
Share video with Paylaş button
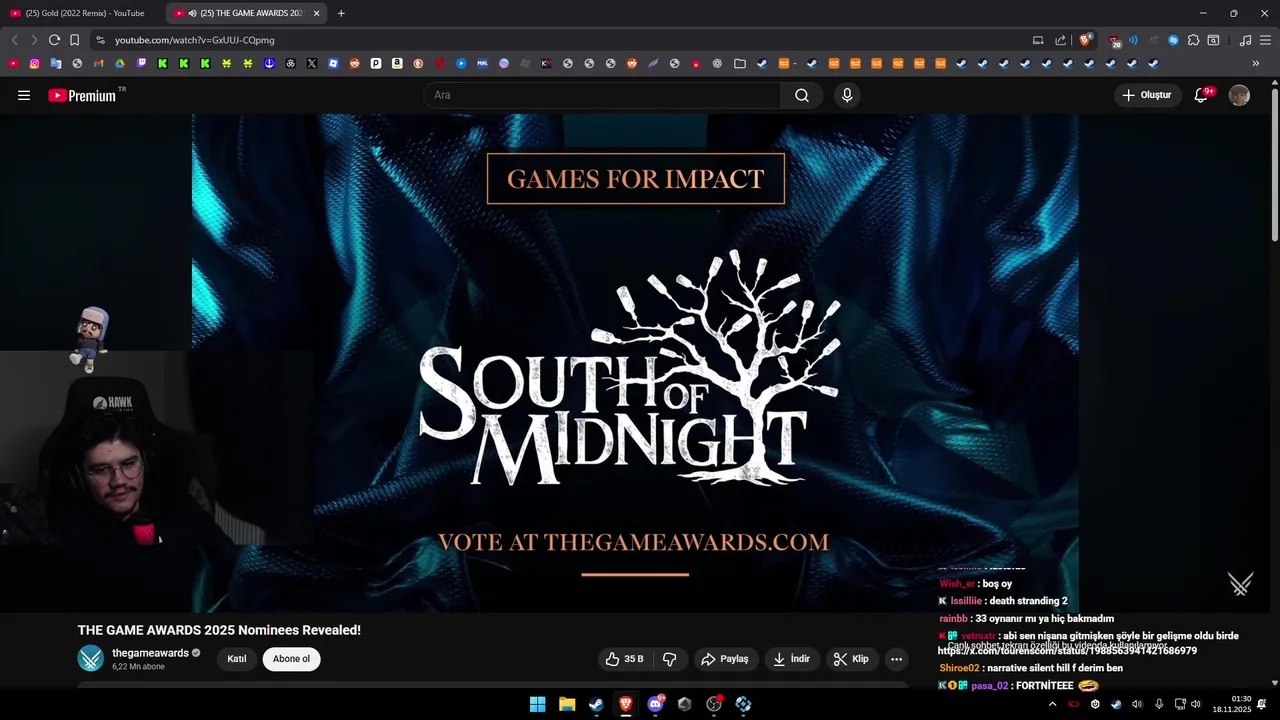[x=725, y=659]
